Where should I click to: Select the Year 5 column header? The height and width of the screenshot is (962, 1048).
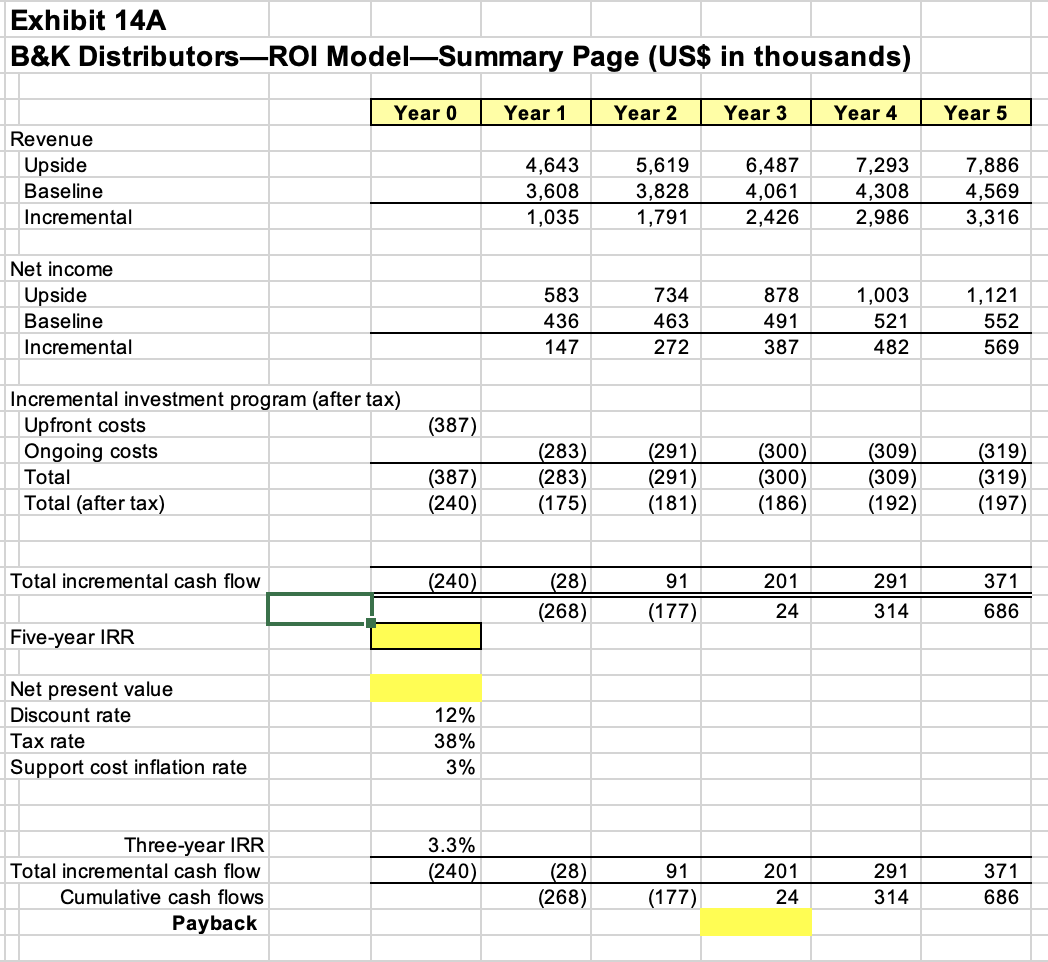pyautogui.click(x=976, y=112)
